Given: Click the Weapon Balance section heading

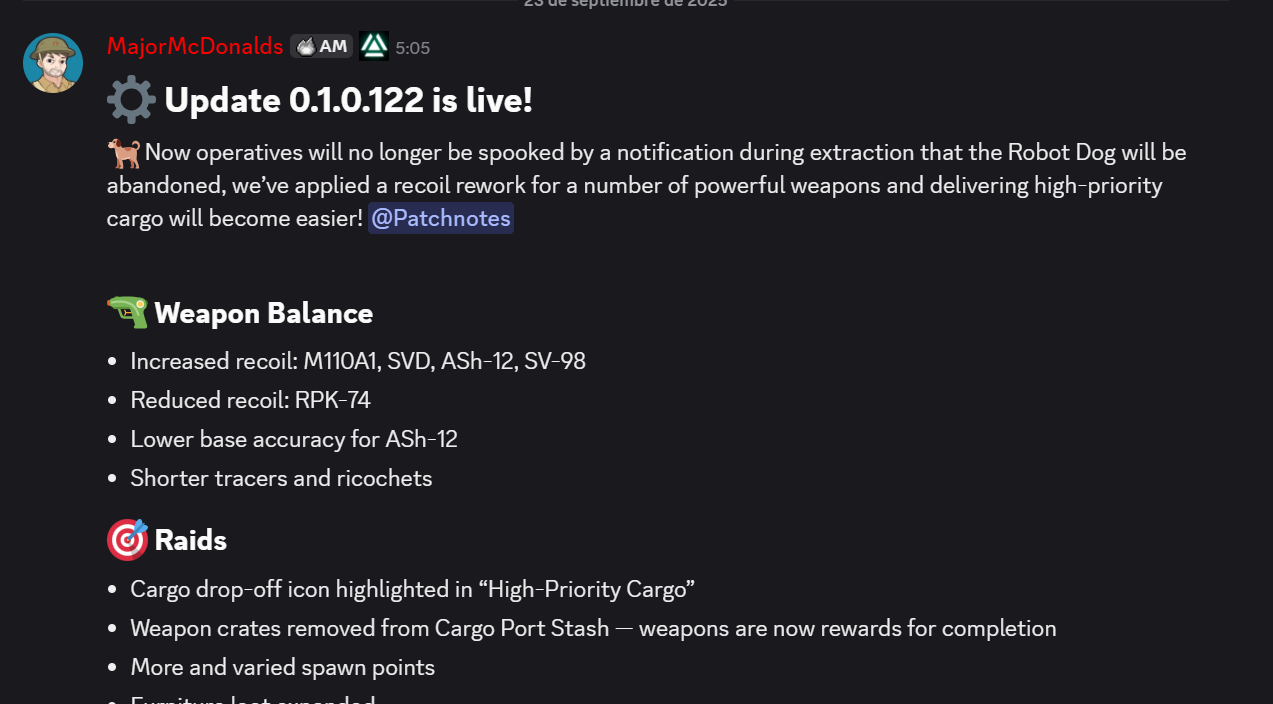Looking at the screenshot, I should point(264,314).
